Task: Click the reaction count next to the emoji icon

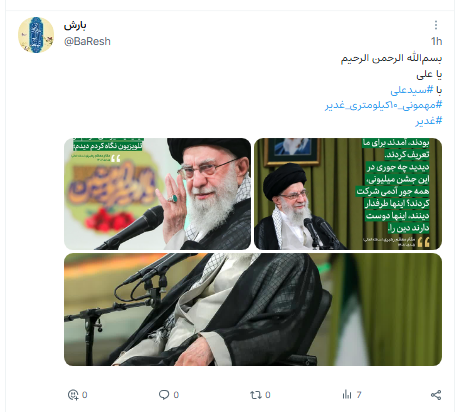Action: [85, 395]
